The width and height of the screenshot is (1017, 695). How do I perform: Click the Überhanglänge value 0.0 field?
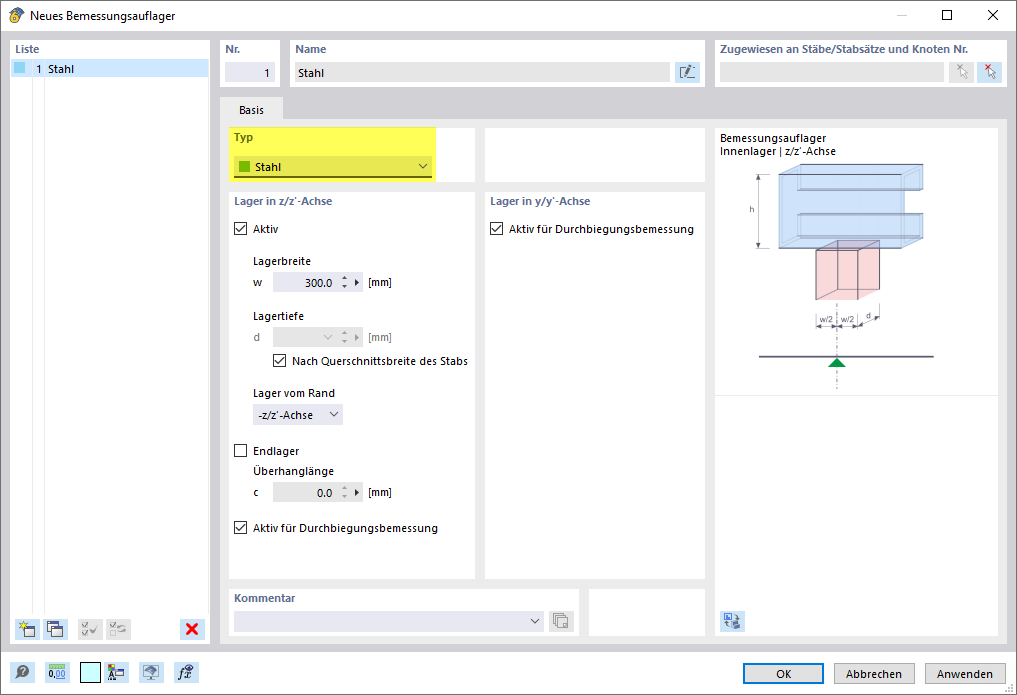[x=305, y=493]
